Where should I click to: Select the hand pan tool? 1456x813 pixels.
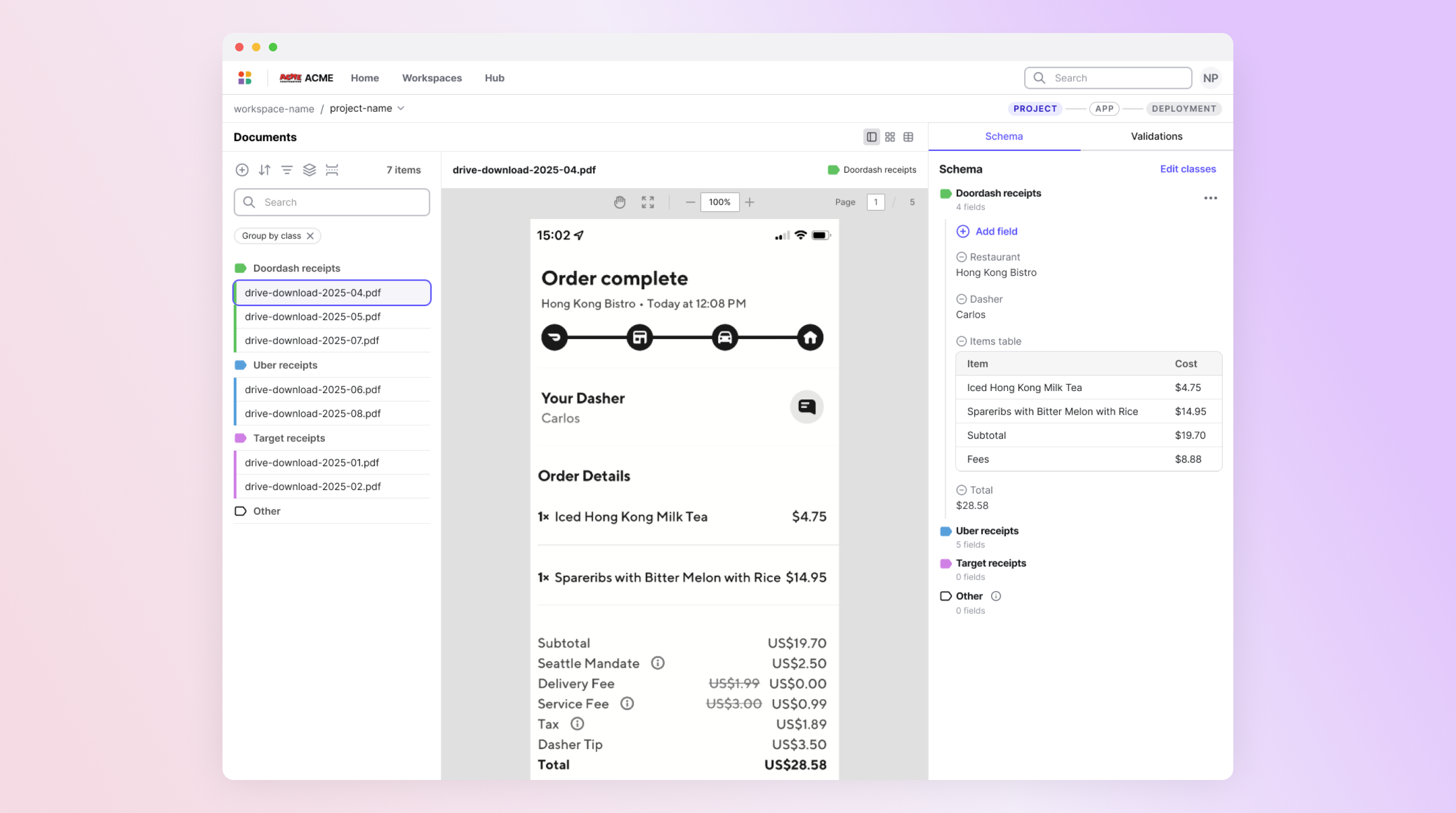click(620, 202)
